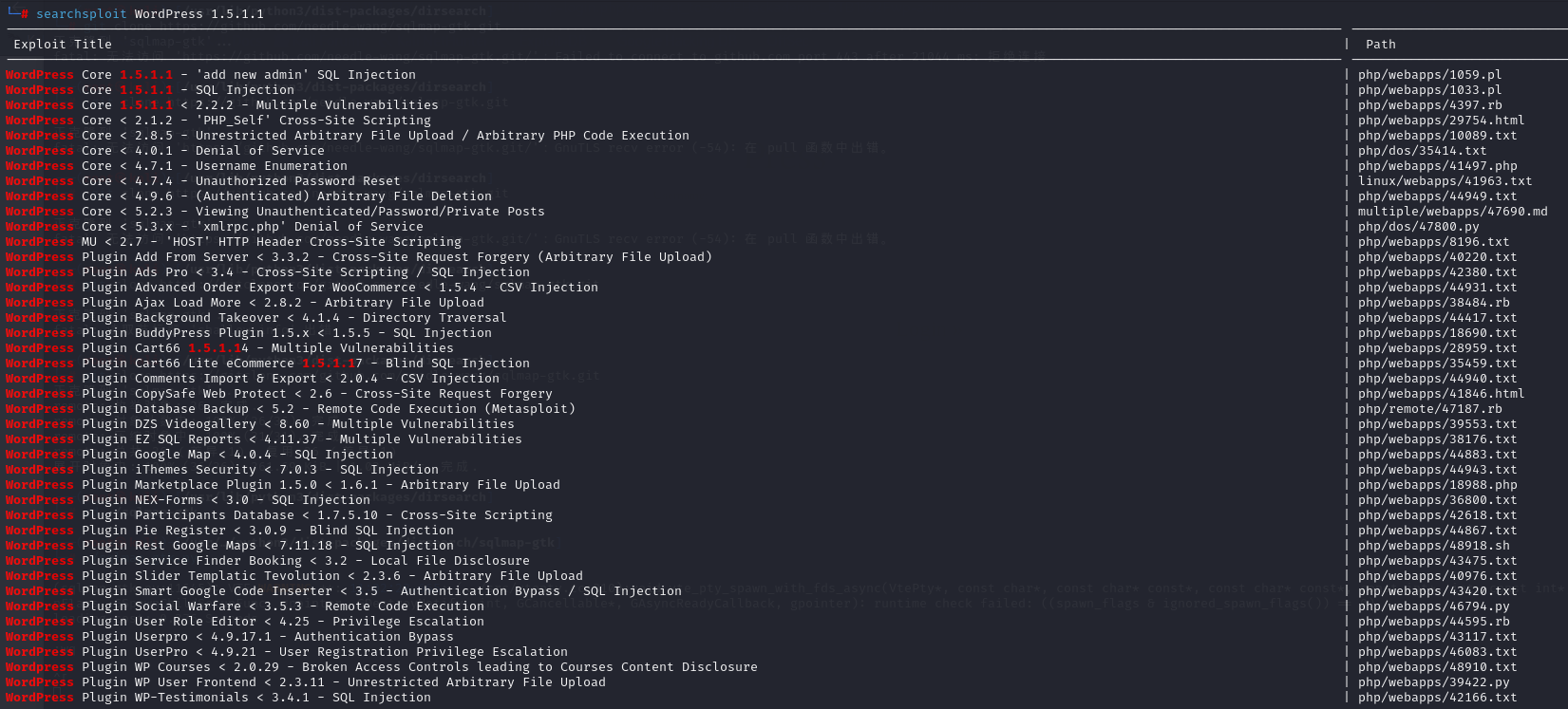Click the Path column header
Image resolution: width=1568 pixels, height=709 pixels.
1380,44
